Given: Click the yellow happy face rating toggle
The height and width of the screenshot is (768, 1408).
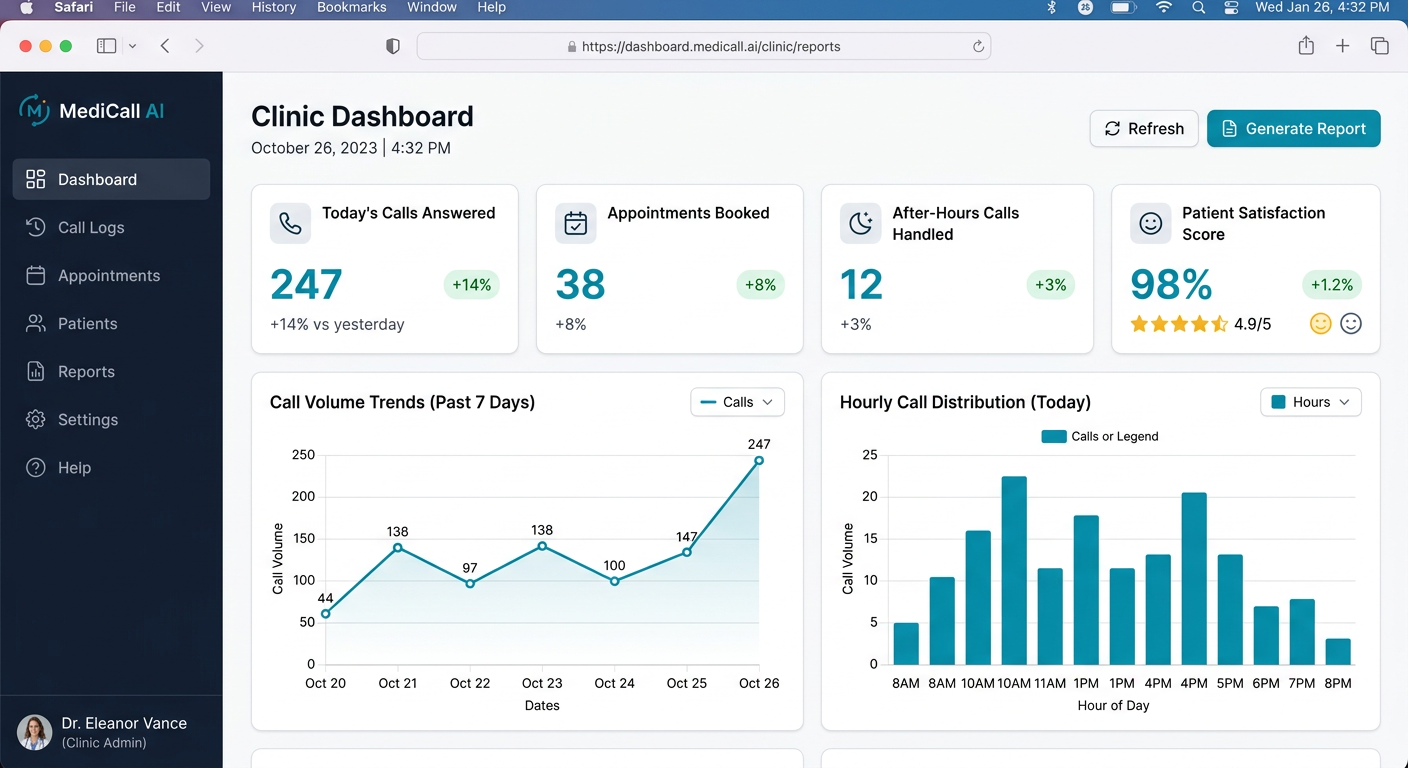Looking at the screenshot, I should 1320,323.
